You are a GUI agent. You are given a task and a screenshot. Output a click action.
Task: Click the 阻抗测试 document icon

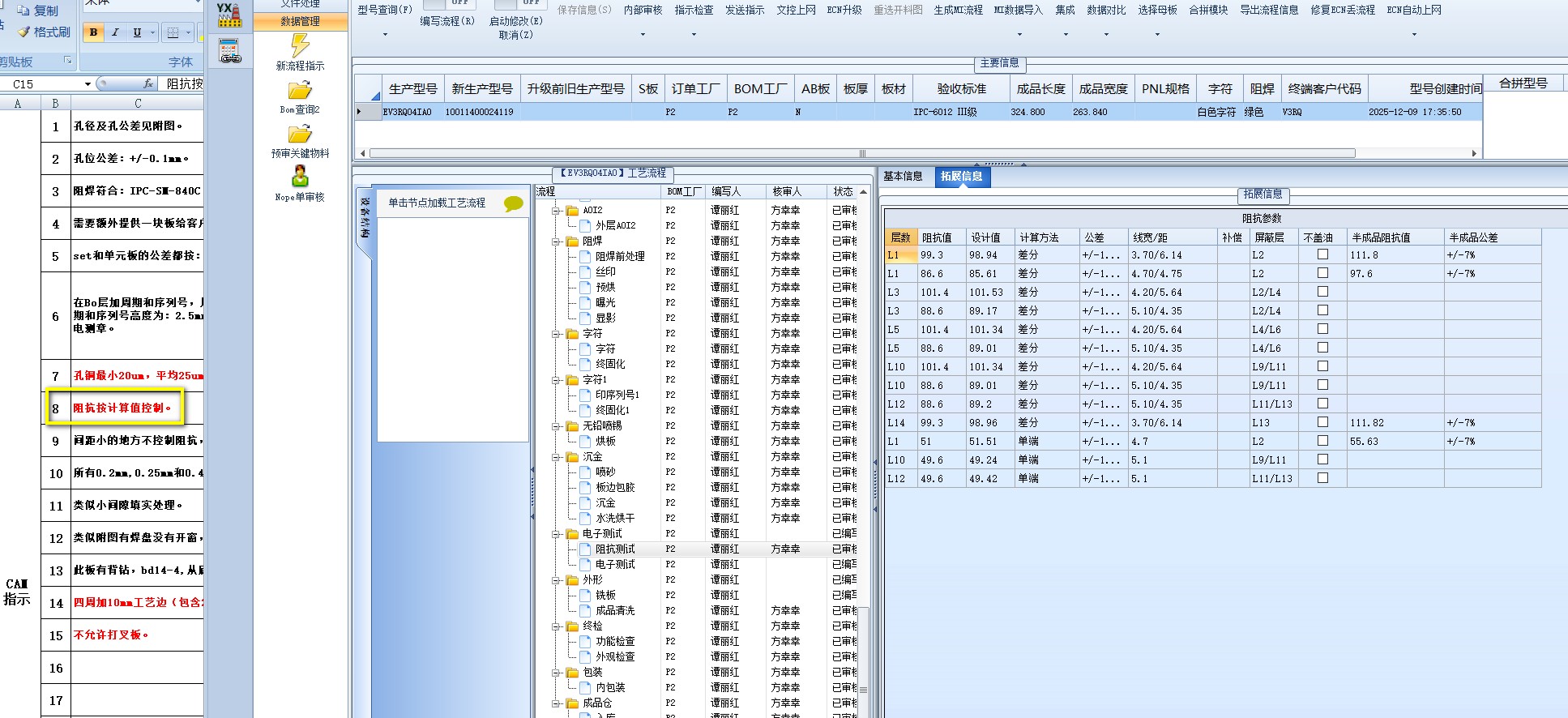[586, 549]
